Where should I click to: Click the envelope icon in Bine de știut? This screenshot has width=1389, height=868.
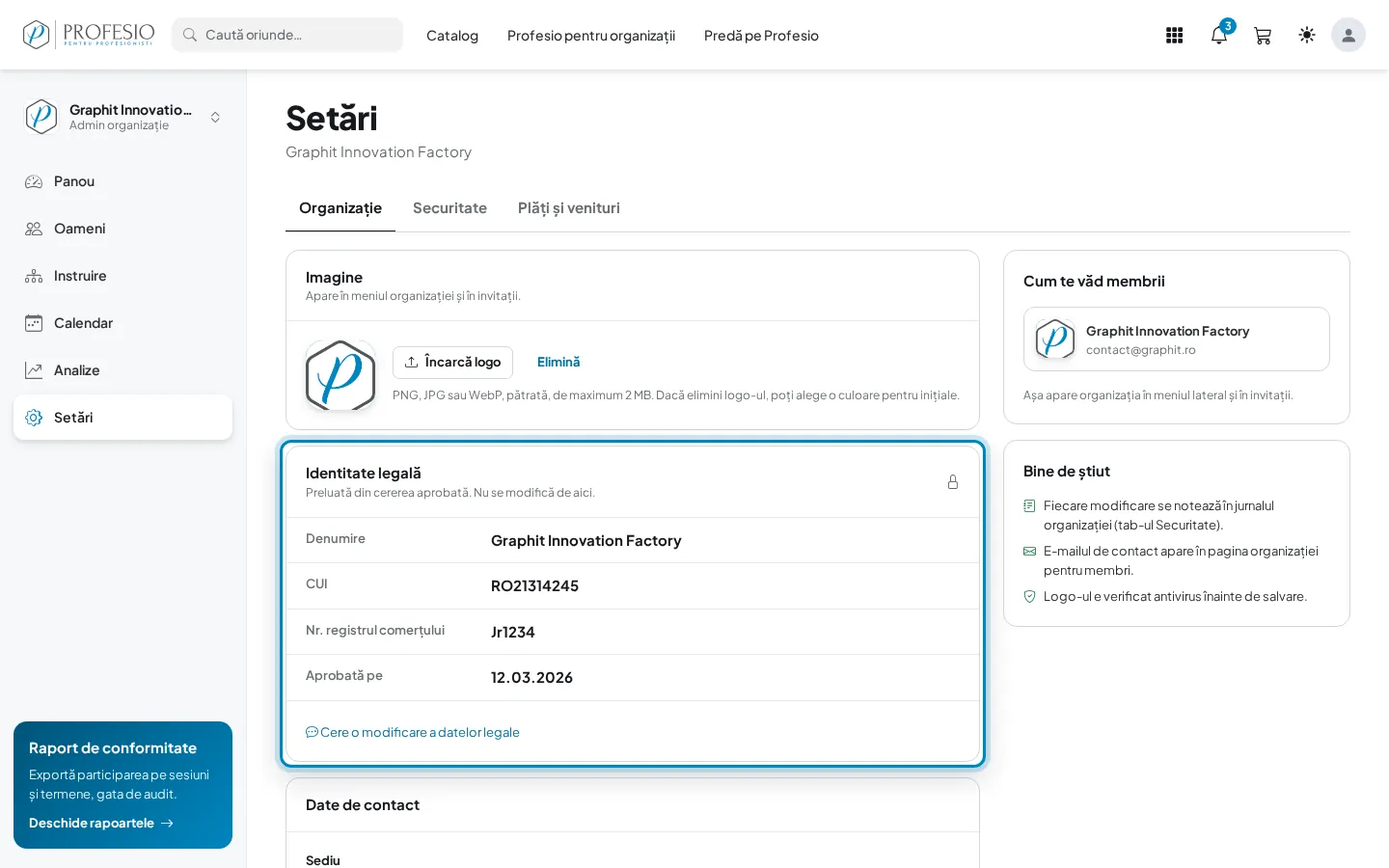point(1029,552)
